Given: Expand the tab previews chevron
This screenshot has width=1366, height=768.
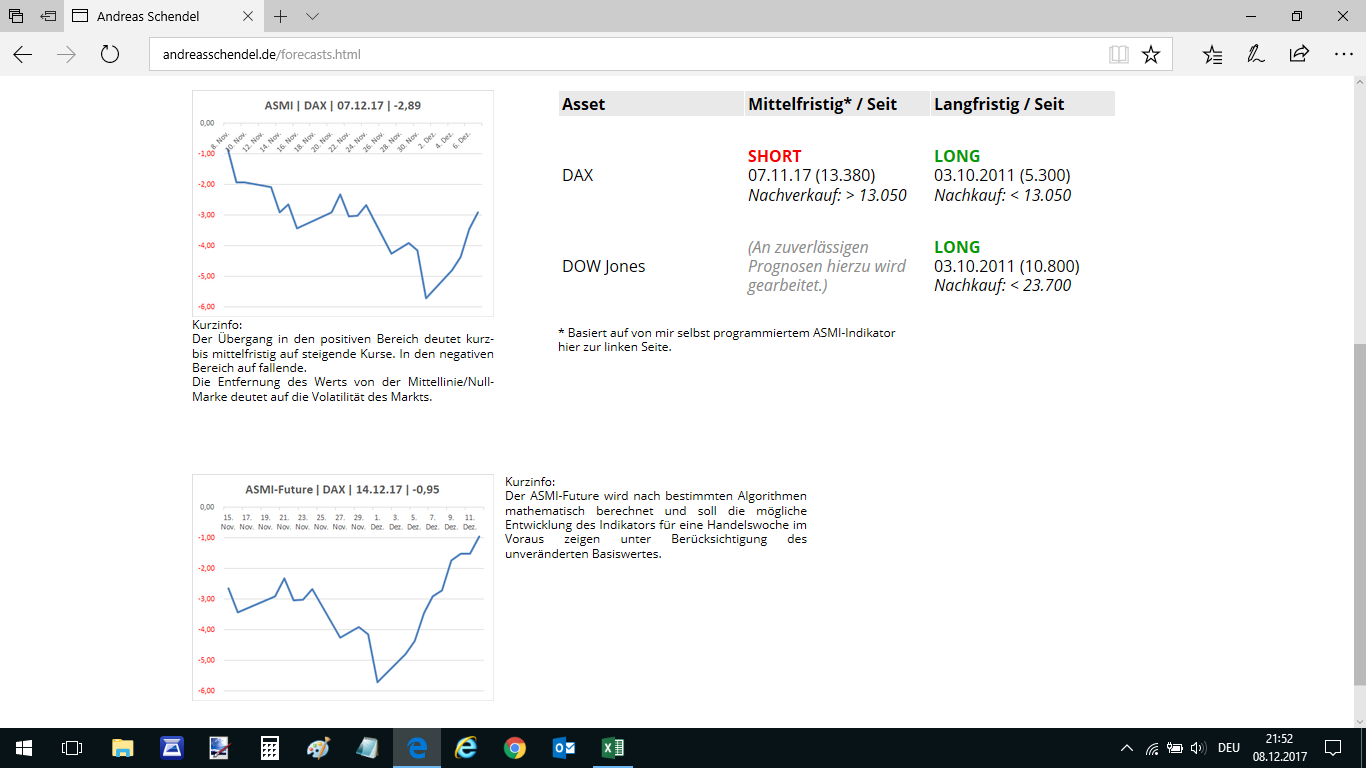Looking at the screenshot, I should pyautogui.click(x=312, y=16).
